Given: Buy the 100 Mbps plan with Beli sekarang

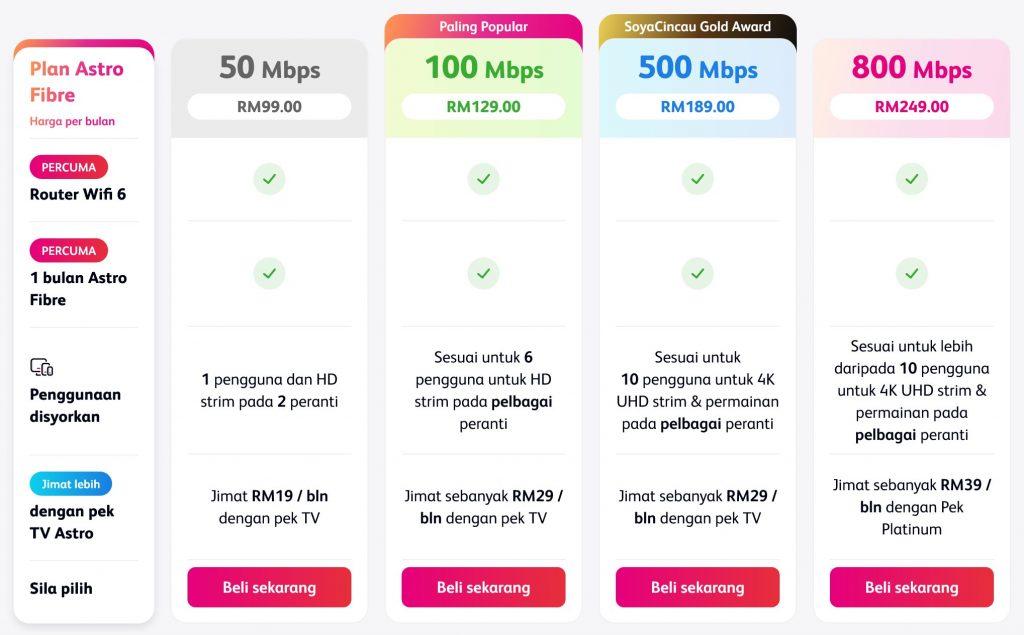Looking at the screenshot, I should point(483,587).
